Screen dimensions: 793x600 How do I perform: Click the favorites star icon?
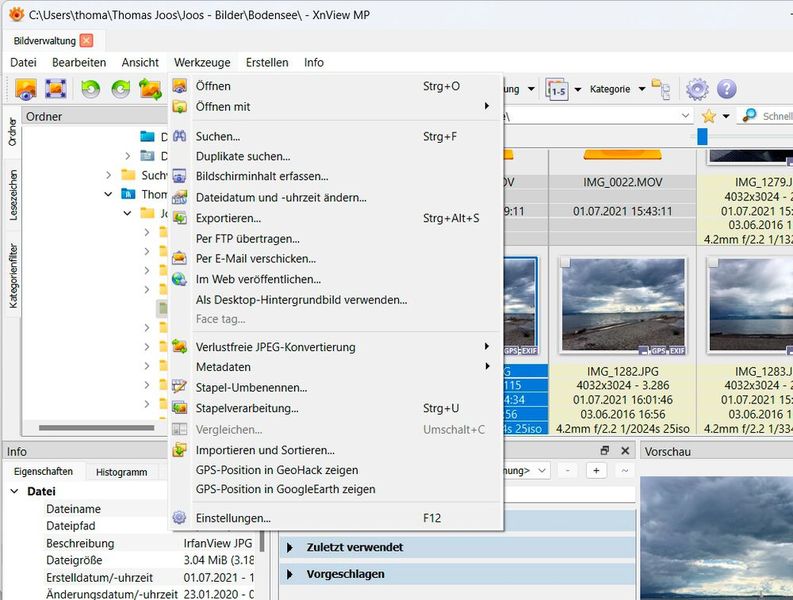(709, 116)
